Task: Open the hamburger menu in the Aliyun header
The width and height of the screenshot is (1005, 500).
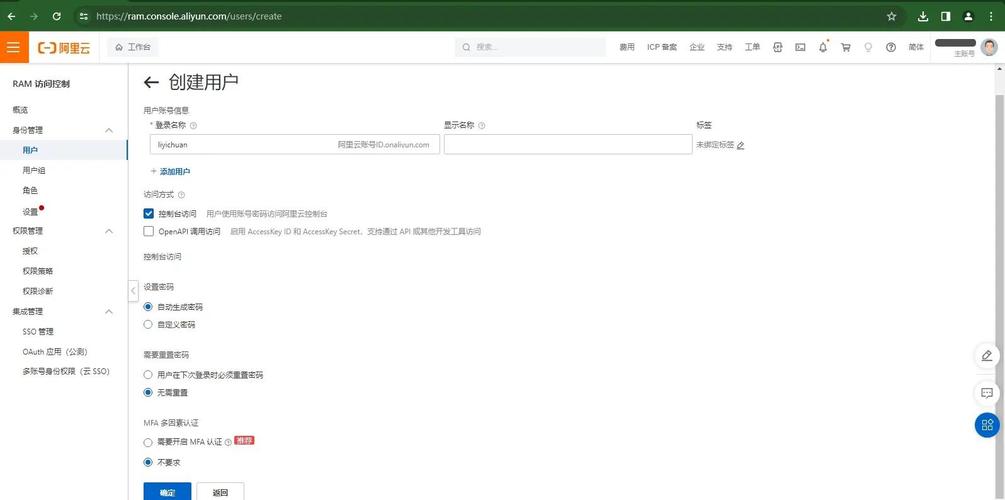Action: pyautogui.click(x=13, y=47)
